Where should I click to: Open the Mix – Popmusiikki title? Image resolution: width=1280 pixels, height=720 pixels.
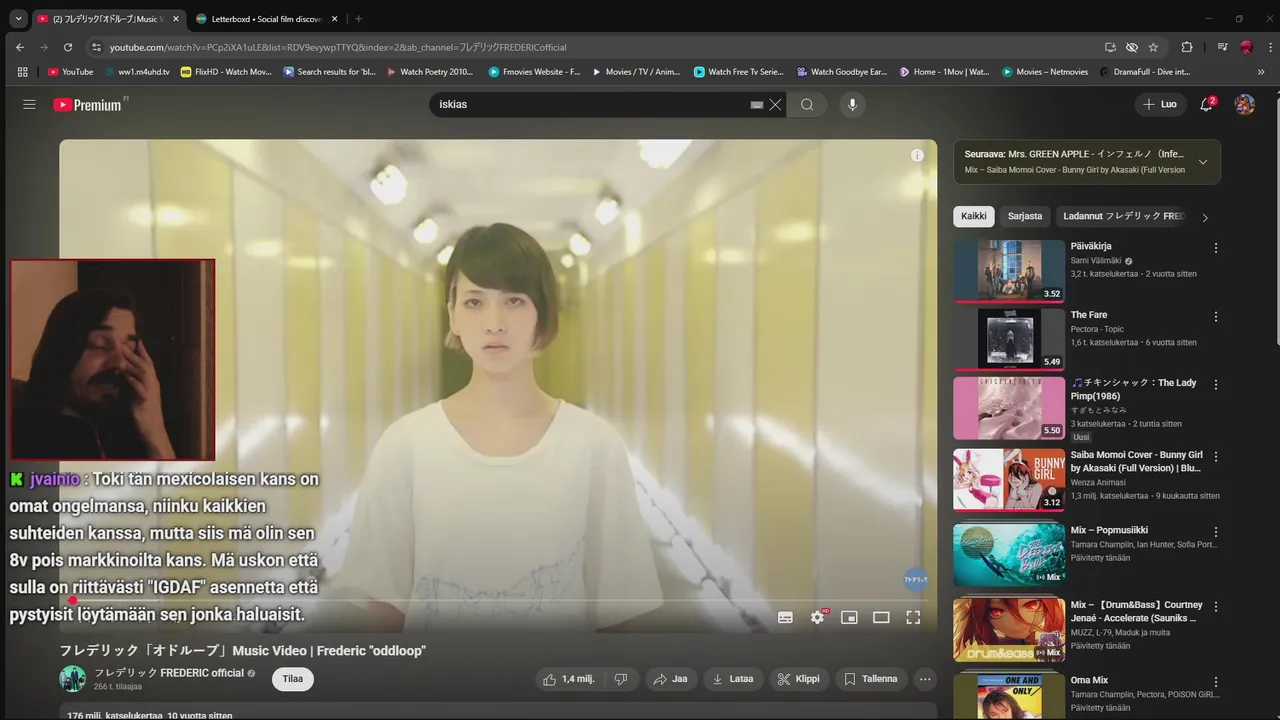click(x=1109, y=530)
